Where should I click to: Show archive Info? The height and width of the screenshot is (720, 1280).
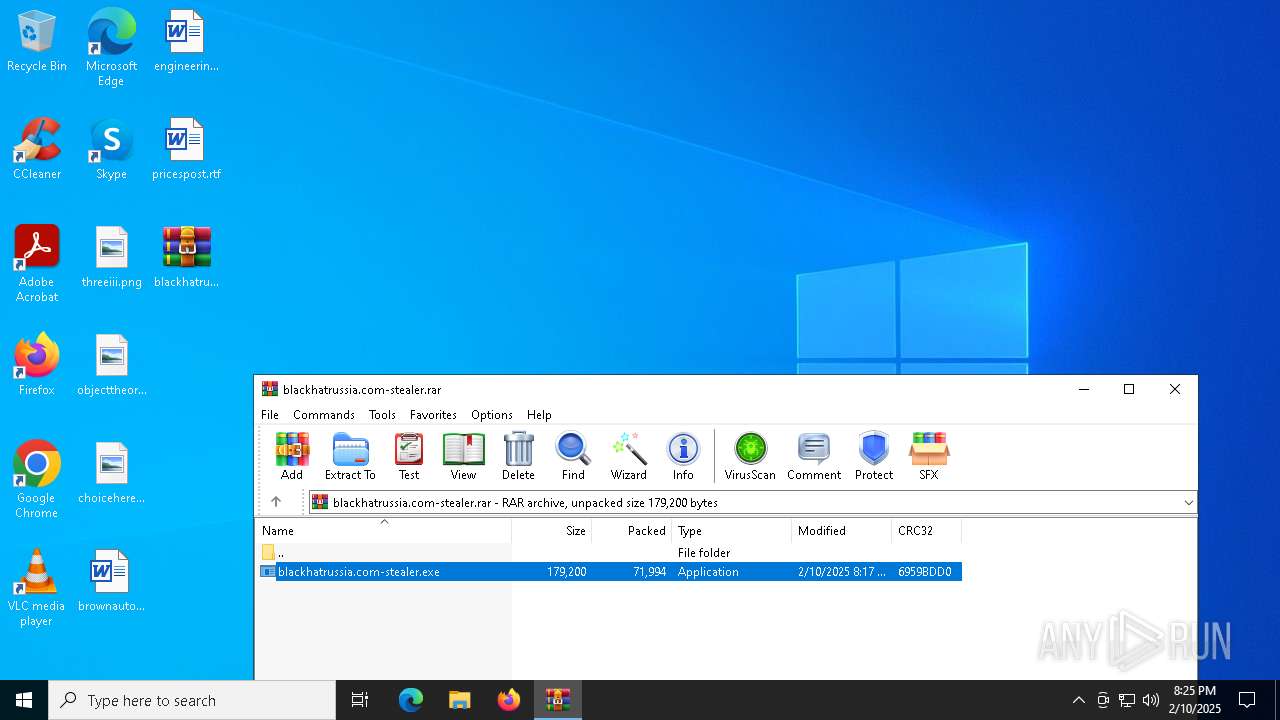pos(683,456)
